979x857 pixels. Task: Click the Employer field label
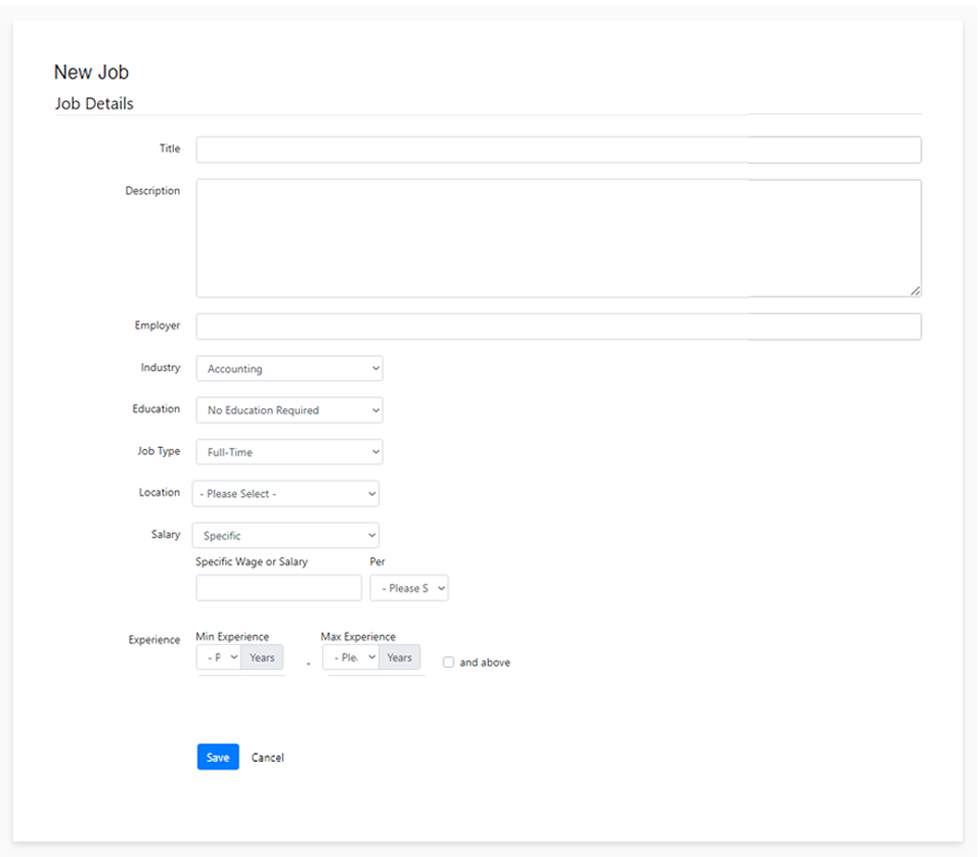(157, 326)
